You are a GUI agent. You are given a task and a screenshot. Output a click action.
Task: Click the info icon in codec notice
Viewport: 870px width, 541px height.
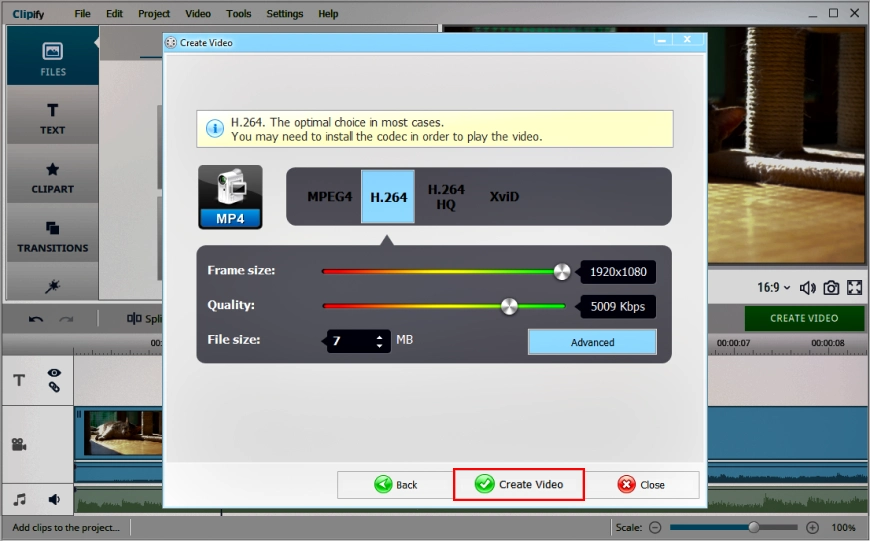(x=215, y=129)
